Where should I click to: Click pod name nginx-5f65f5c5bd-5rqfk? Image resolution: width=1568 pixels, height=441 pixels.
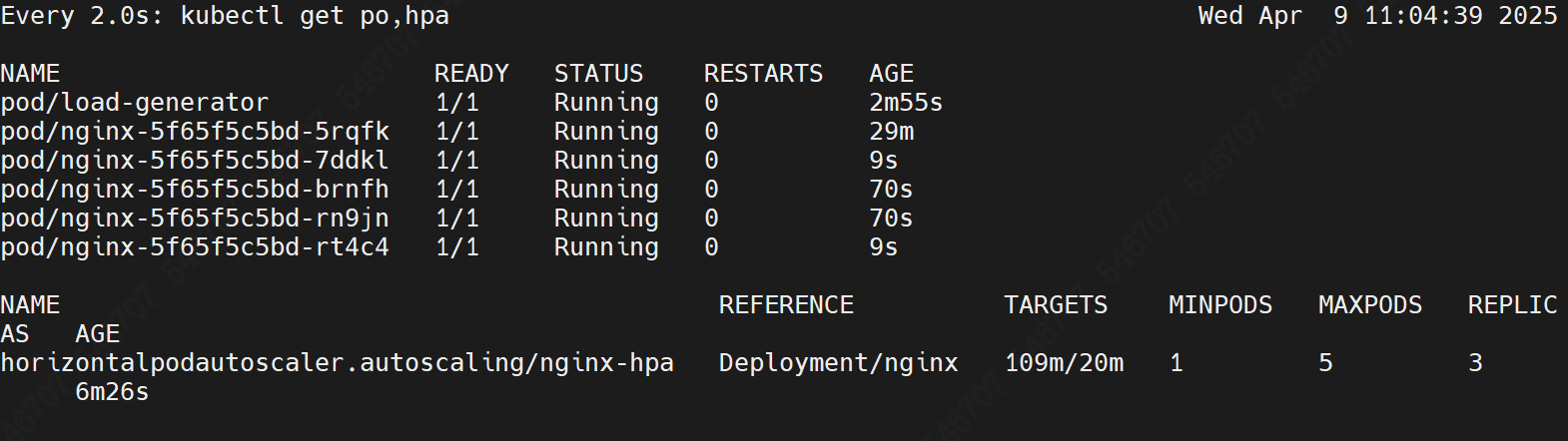click(x=195, y=132)
